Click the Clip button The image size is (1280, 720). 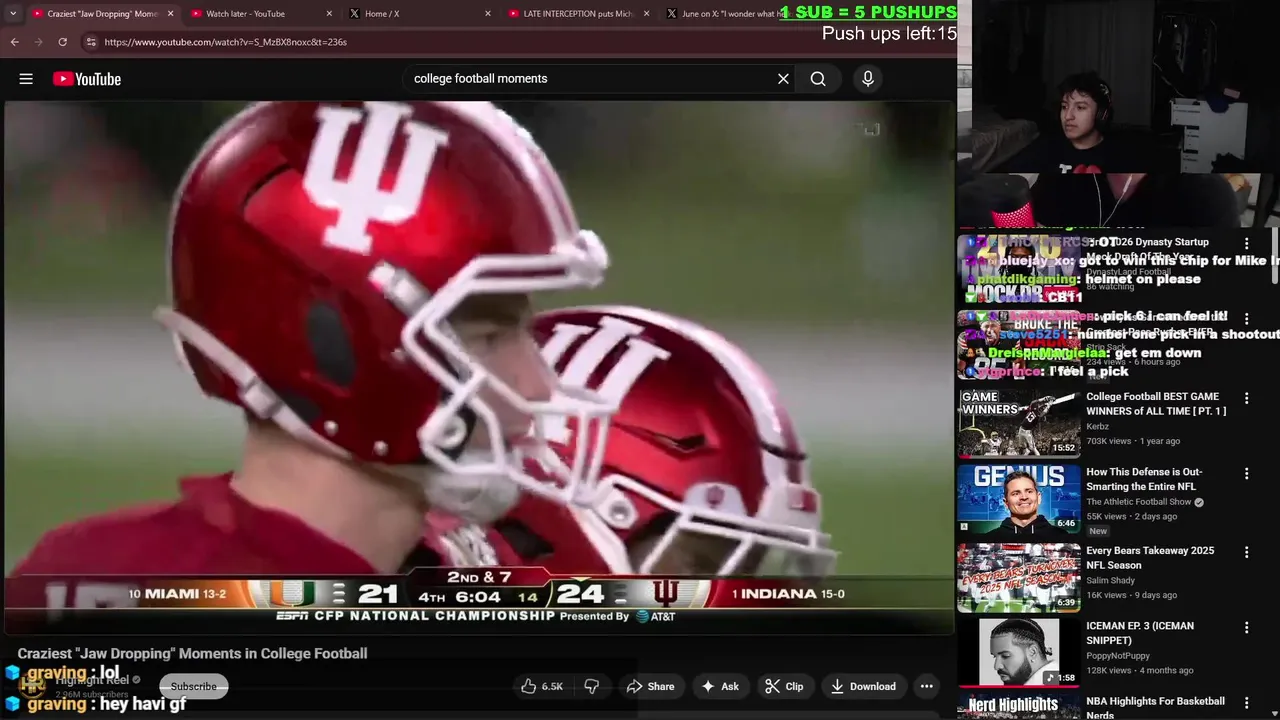pyautogui.click(x=784, y=686)
